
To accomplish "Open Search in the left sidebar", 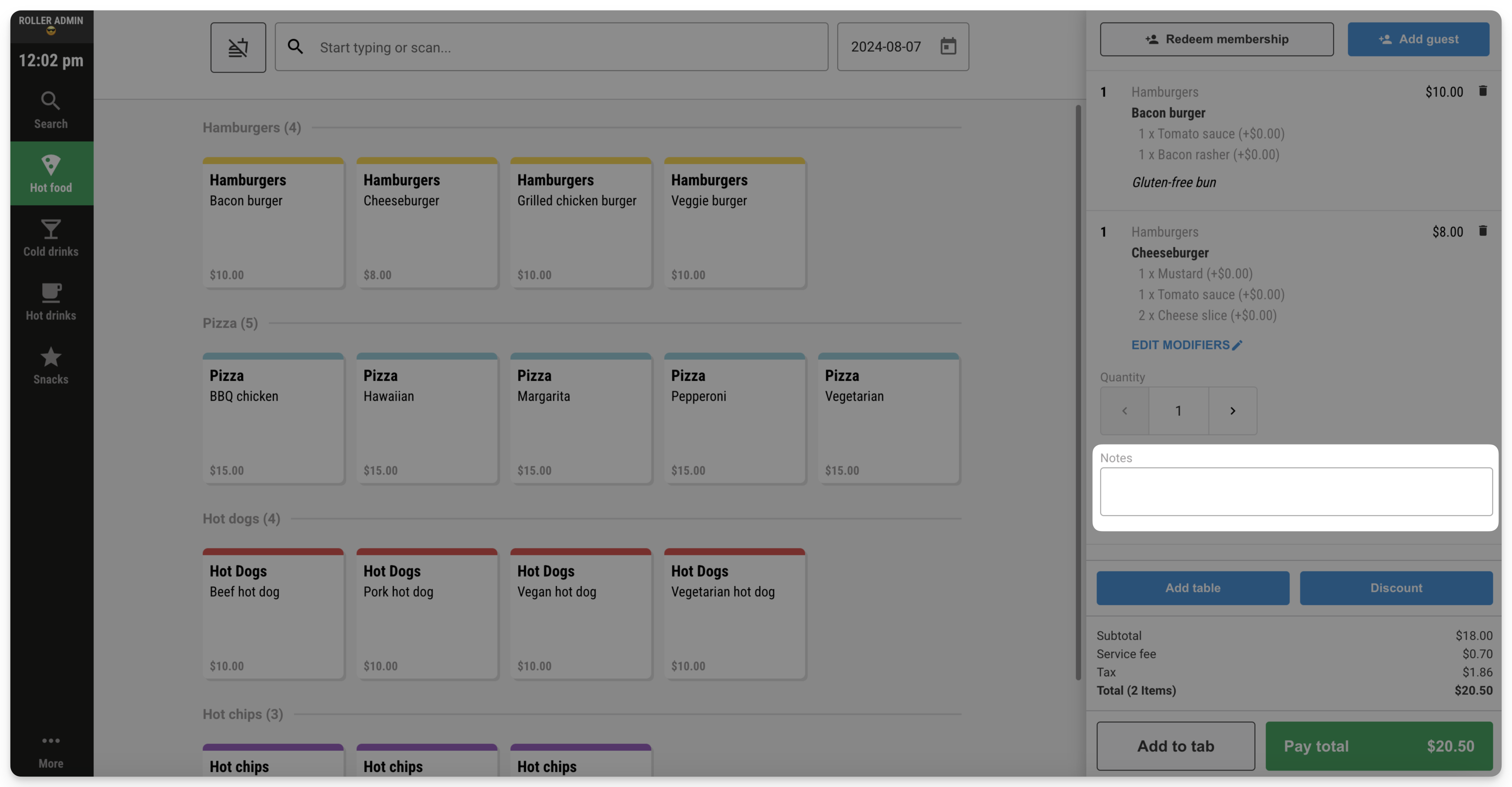I will (51, 110).
